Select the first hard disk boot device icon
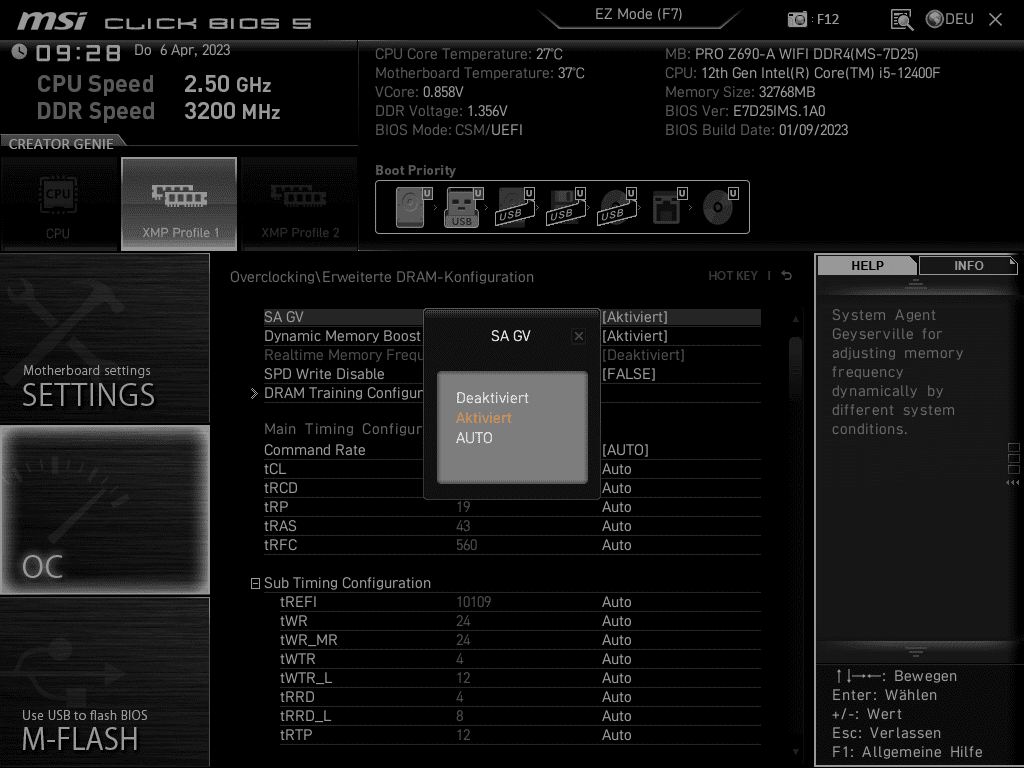Image resolution: width=1024 pixels, height=768 pixels. pyautogui.click(x=413, y=207)
